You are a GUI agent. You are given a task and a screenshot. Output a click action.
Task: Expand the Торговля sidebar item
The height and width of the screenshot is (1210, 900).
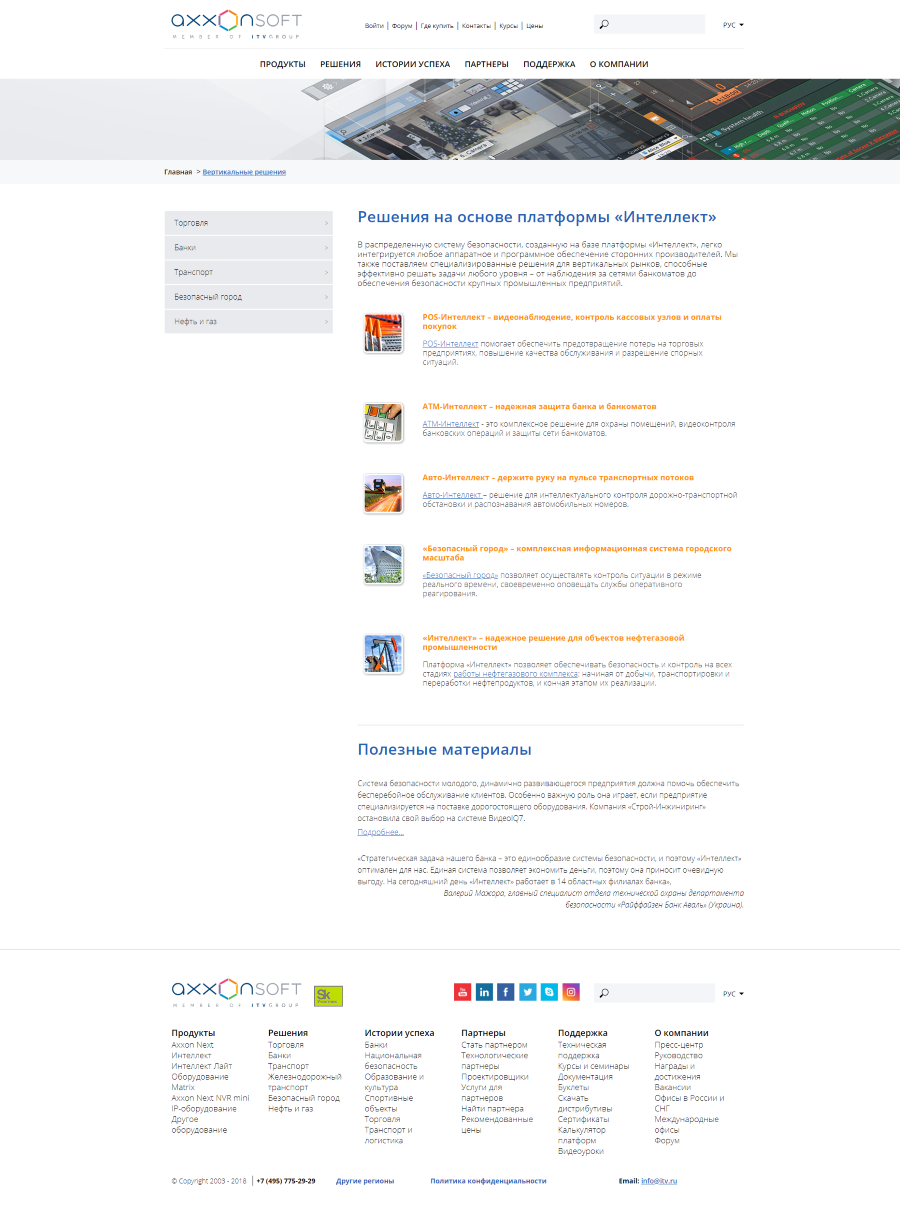click(248, 223)
